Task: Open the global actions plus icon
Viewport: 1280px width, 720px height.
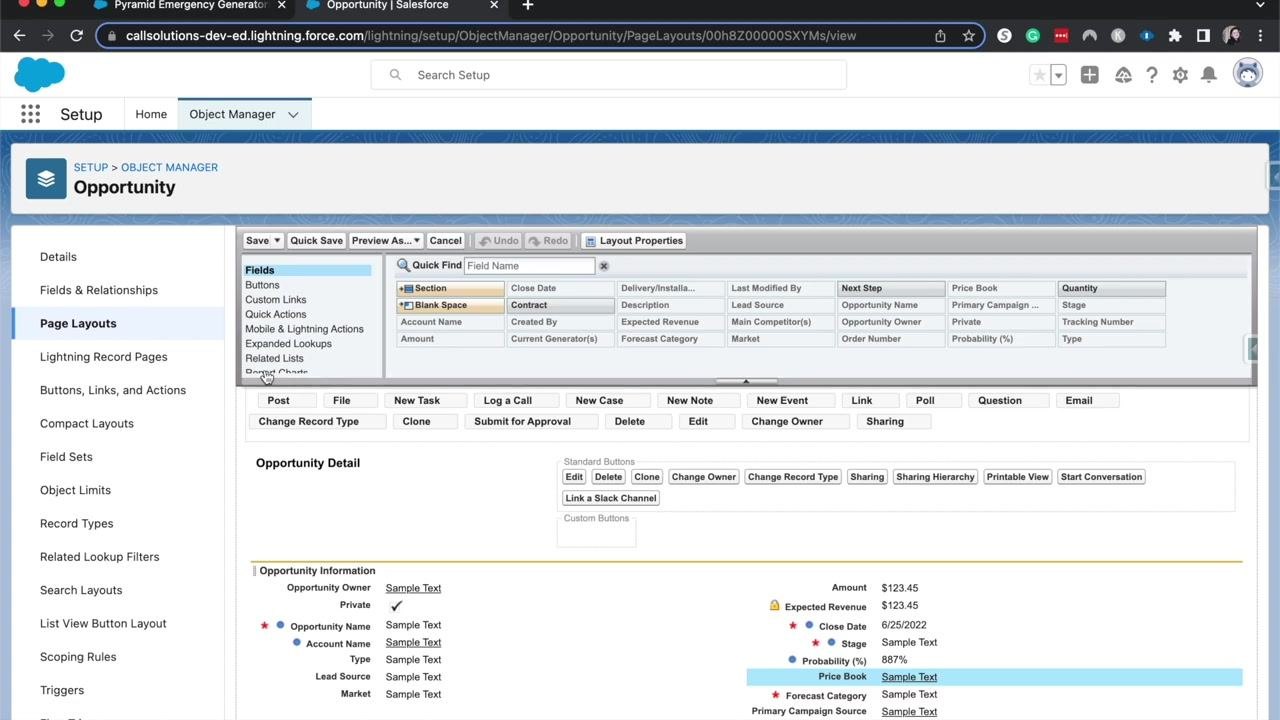Action: [1090, 75]
